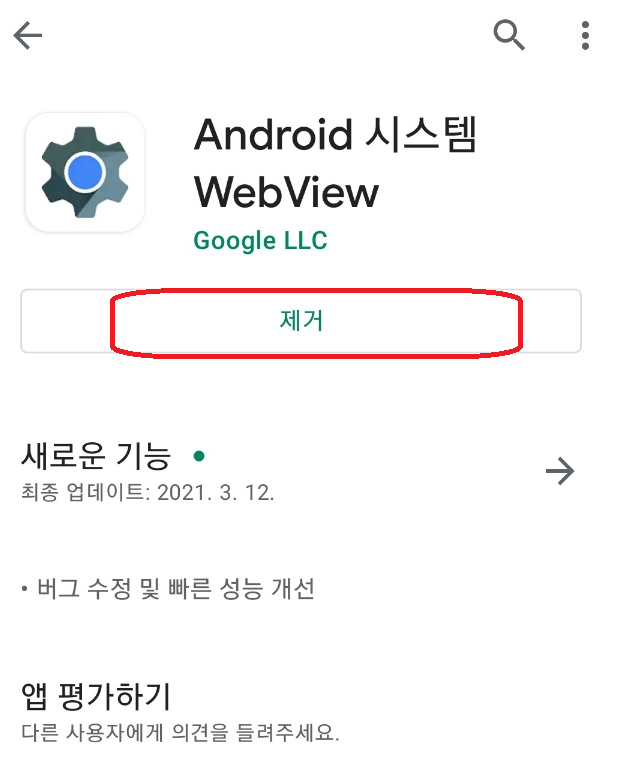Viewport: 622px width, 757px height.
Task: Tap the 최종 업데이트 label
Action: click(85, 492)
